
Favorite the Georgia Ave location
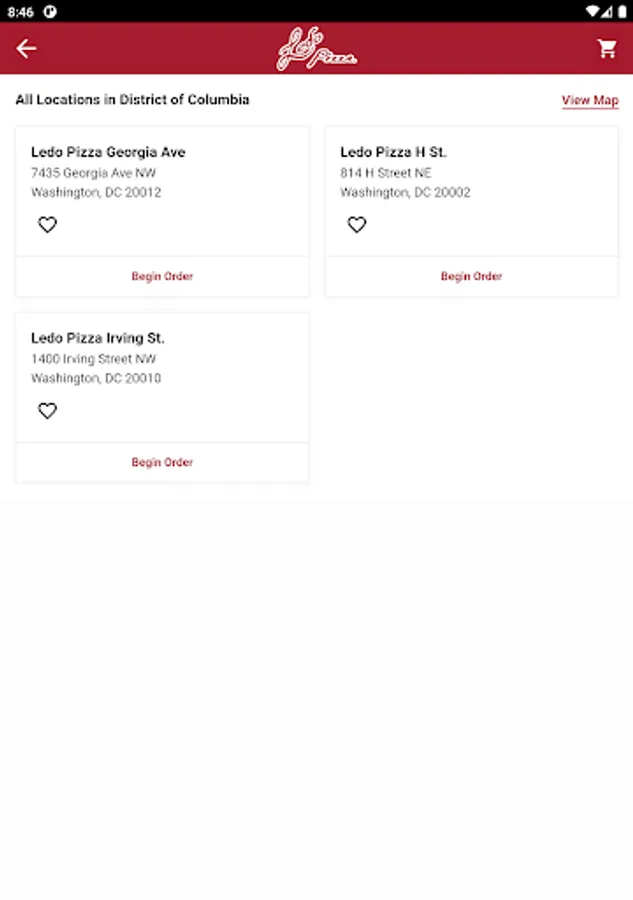[47, 225]
